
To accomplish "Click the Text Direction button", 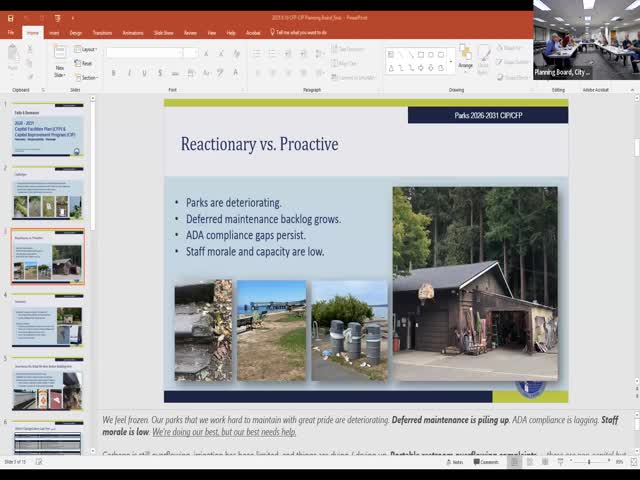I will (348, 49).
